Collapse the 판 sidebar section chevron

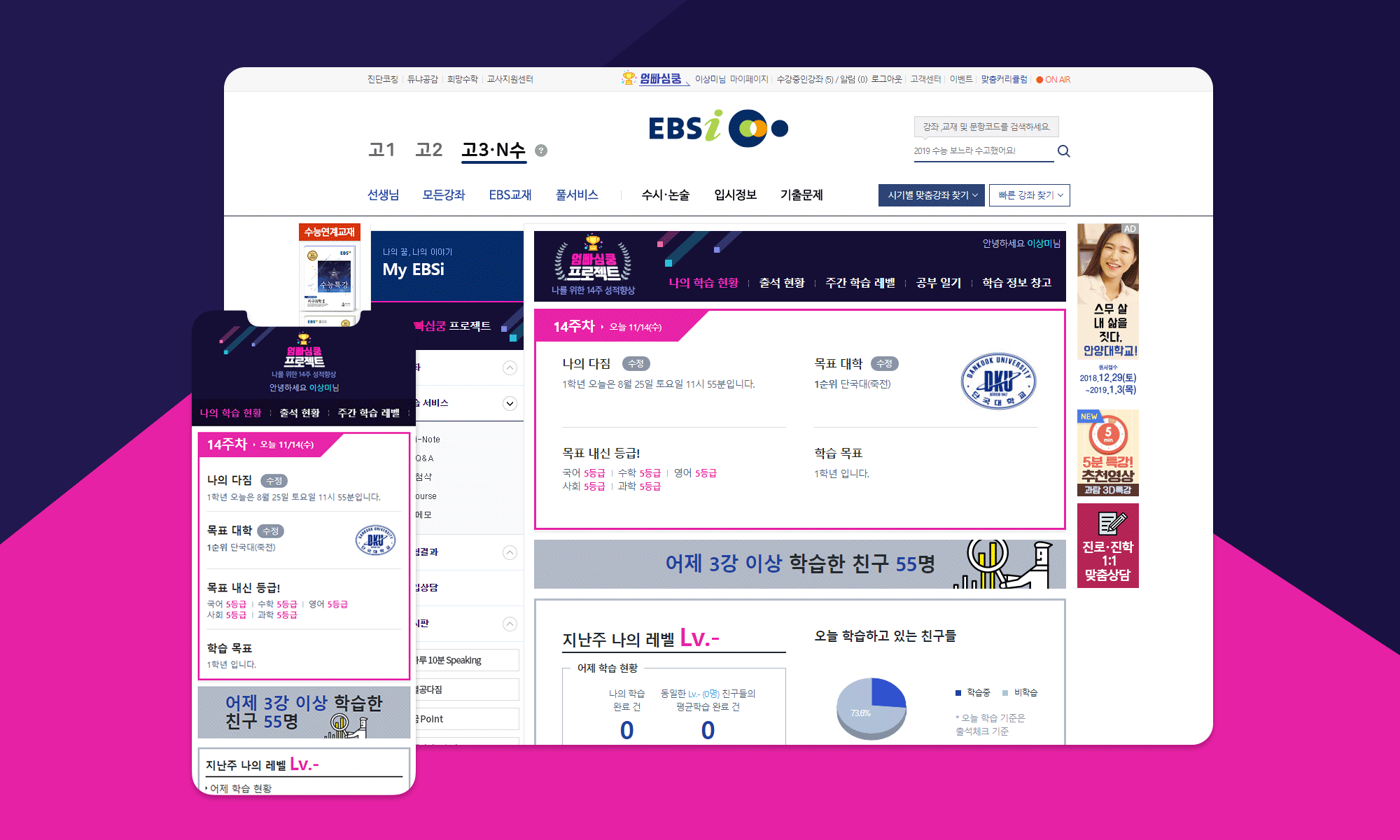coord(510,624)
